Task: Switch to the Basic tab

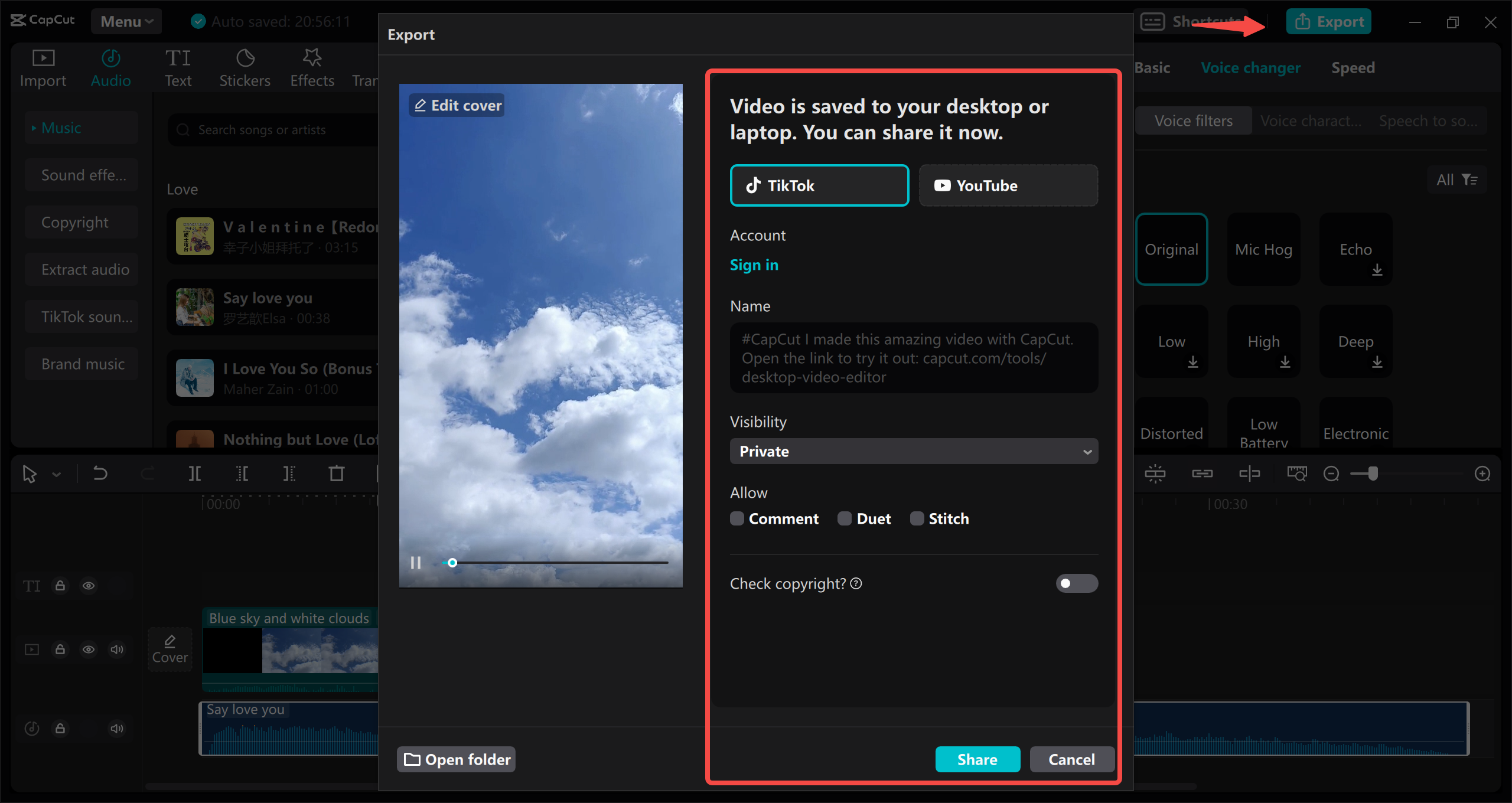Action: click(1152, 68)
